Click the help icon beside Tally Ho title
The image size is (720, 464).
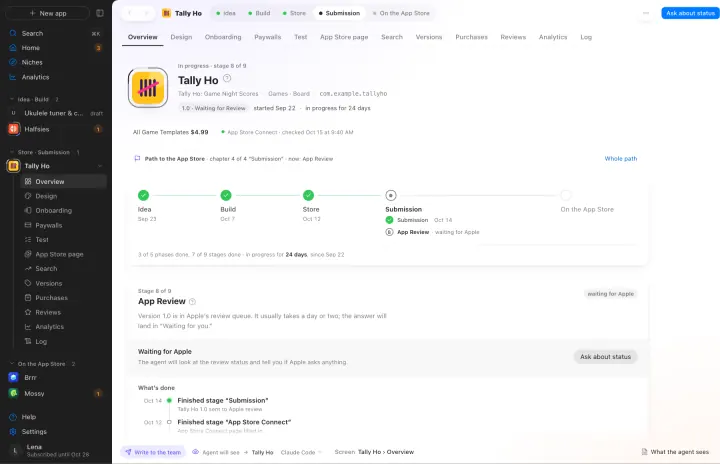pos(227,79)
